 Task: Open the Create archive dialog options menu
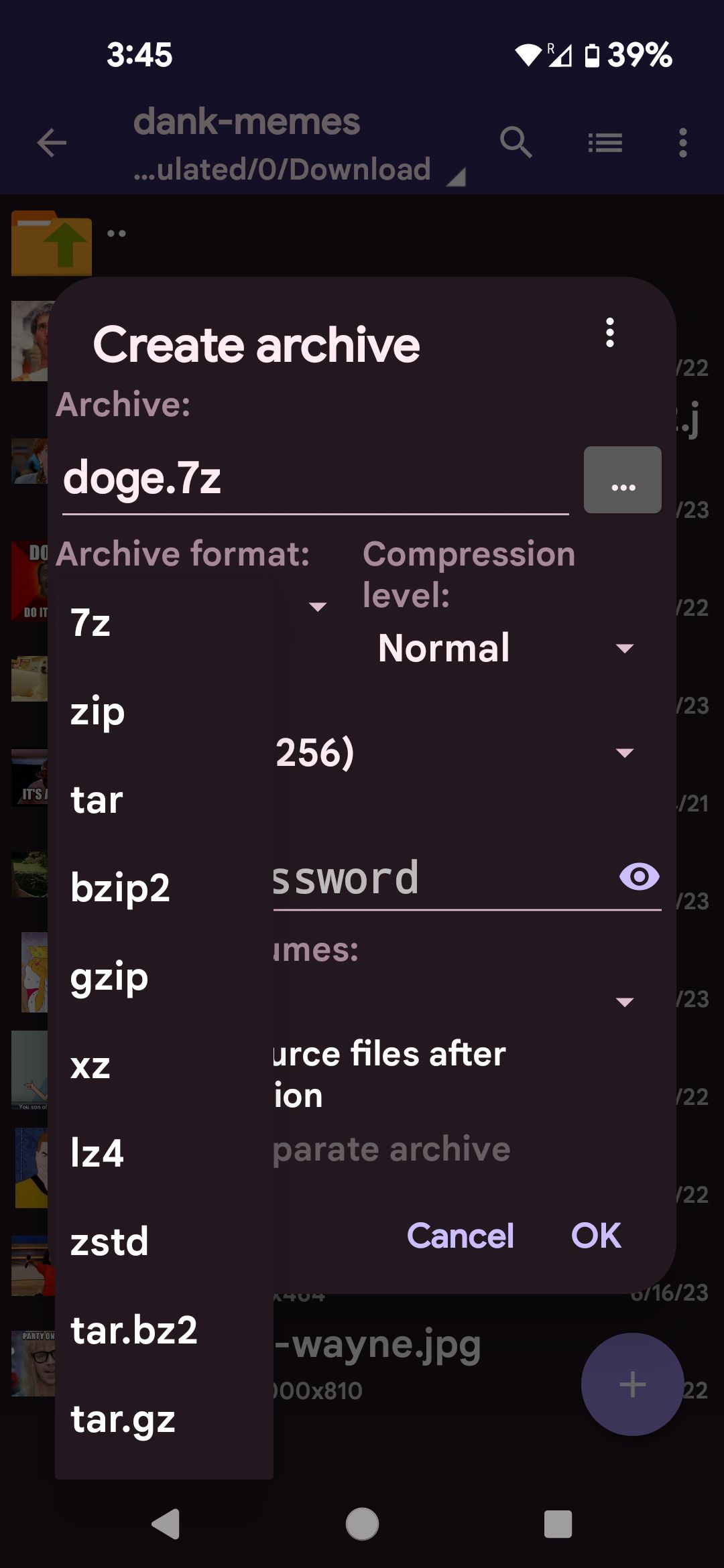pyautogui.click(x=609, y=334)
